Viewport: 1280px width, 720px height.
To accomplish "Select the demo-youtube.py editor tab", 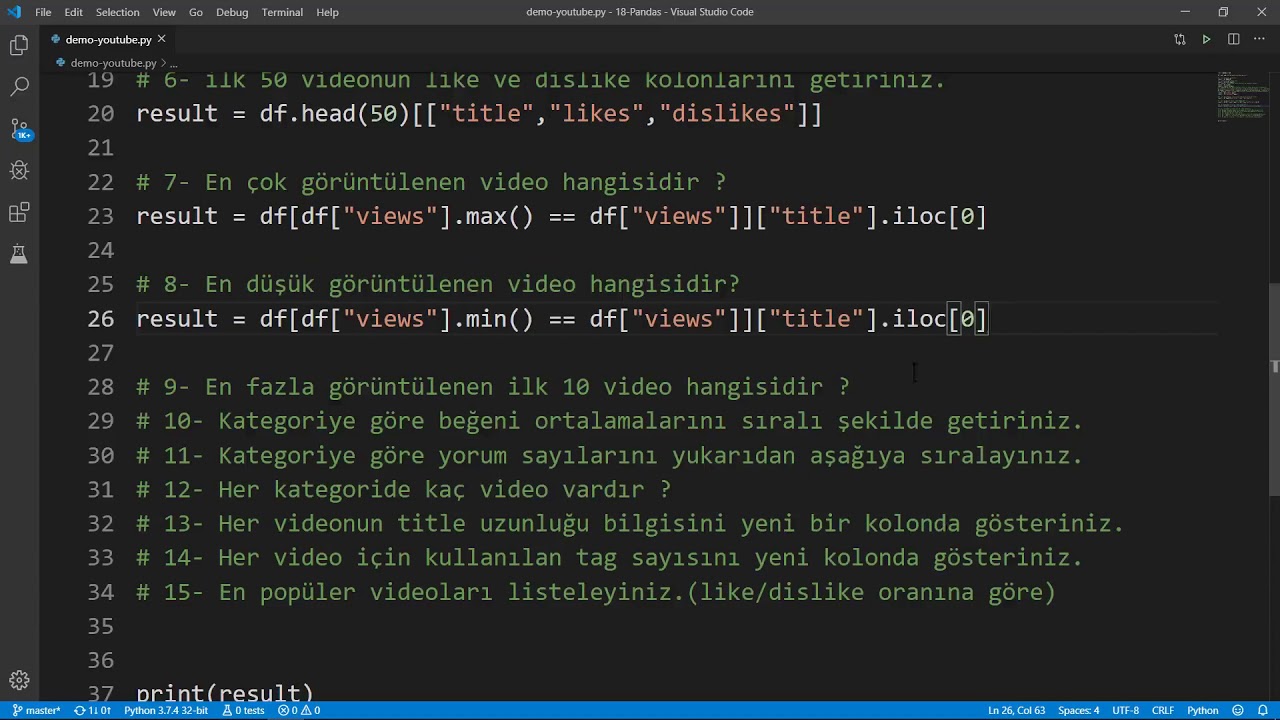I will click(x=108, y=39).
